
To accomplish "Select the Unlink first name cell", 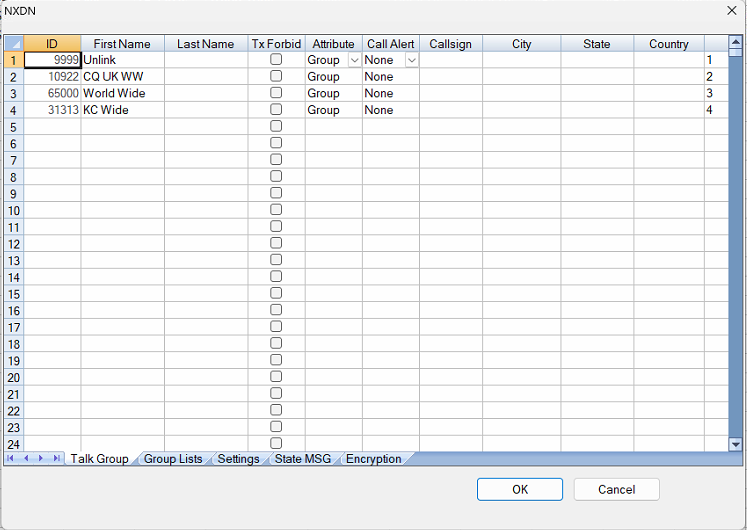I will pos(122,60).
